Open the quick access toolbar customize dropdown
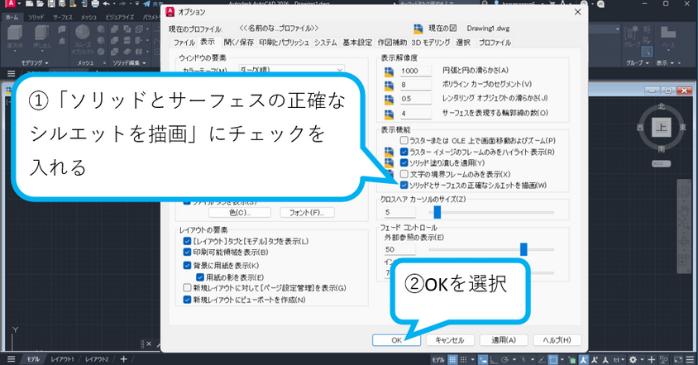 [x=137, y=4]
